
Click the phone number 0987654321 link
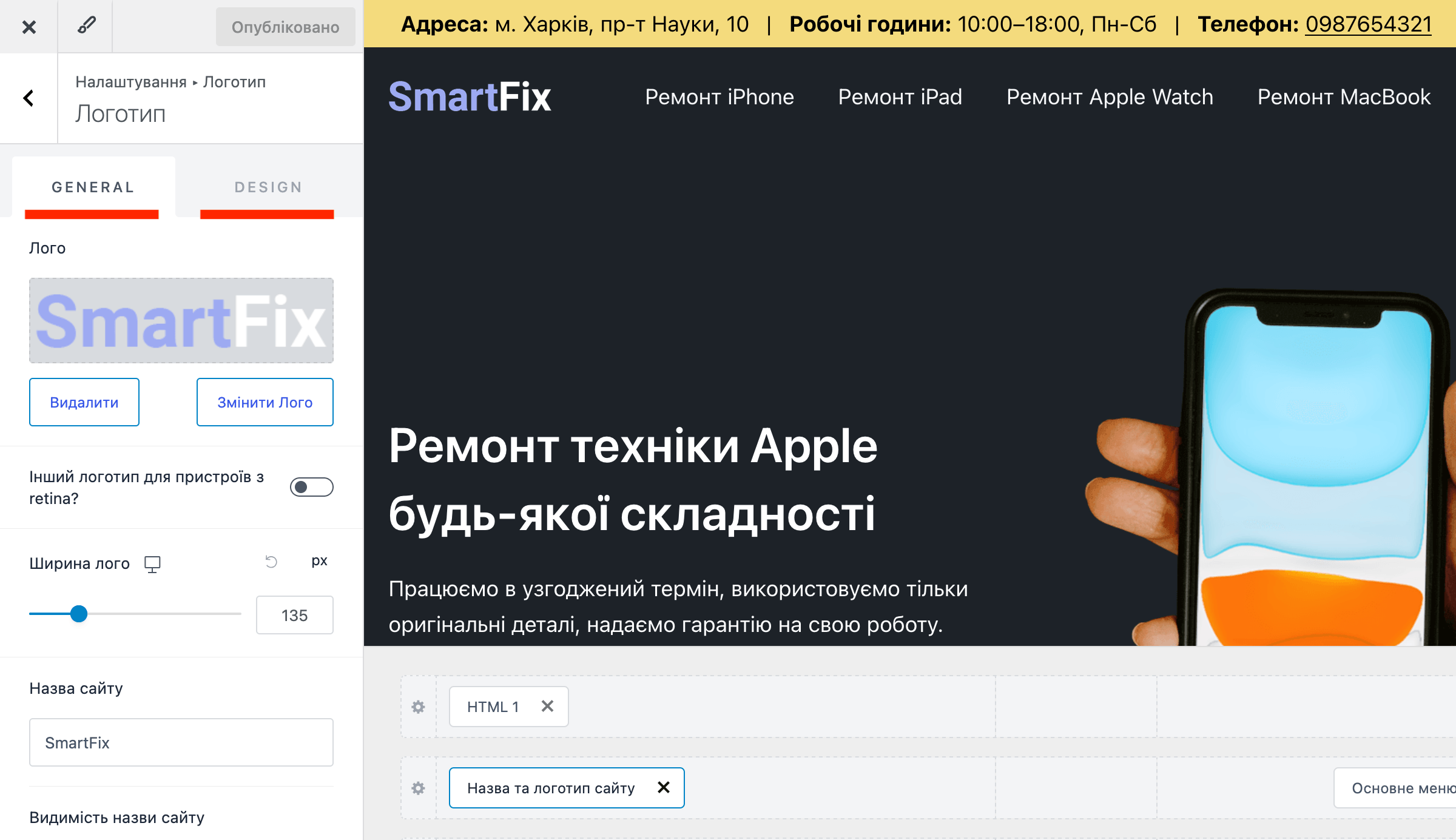tap(1369, 24)
